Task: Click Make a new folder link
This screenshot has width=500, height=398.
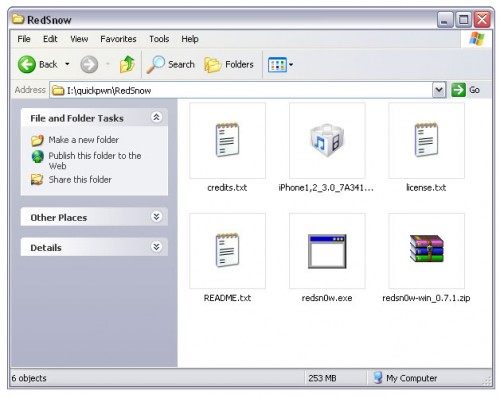Action: pyautogui.click(x=83, y=140)
